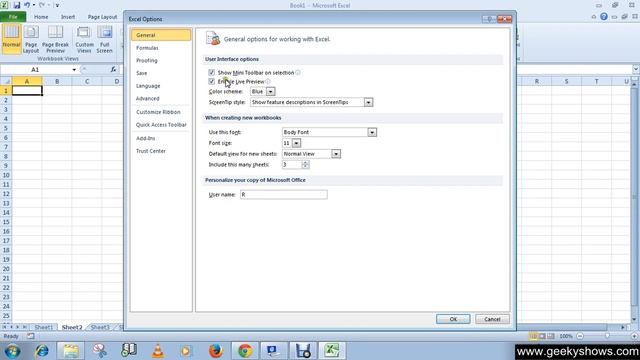Click info icon beside Mini Toolbar option
The height and width of the screenshot is (360, 640).
coord(298,73)
